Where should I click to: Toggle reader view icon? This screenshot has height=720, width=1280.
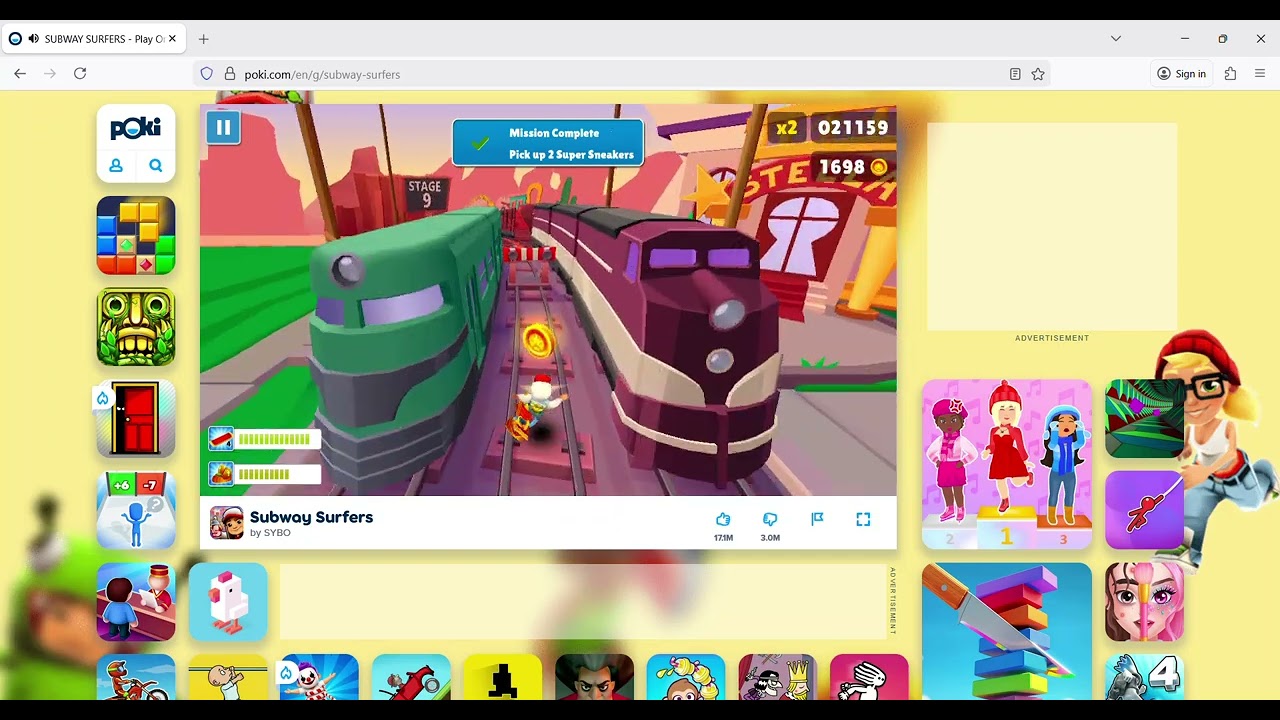pyautogui.click(x=1015, y=74)
